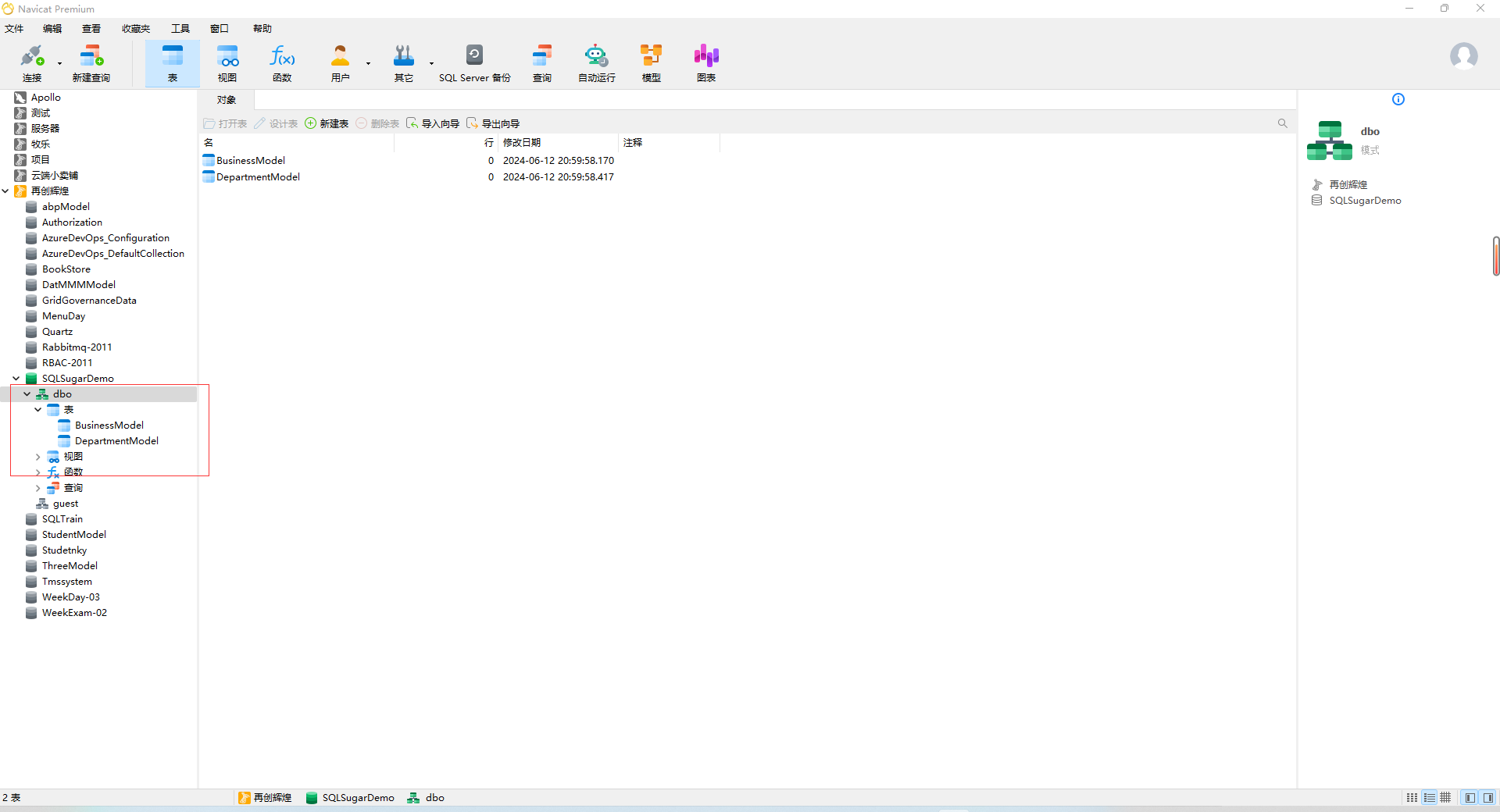
Task: Click the 新建表 button
Action: click(327, 123)
